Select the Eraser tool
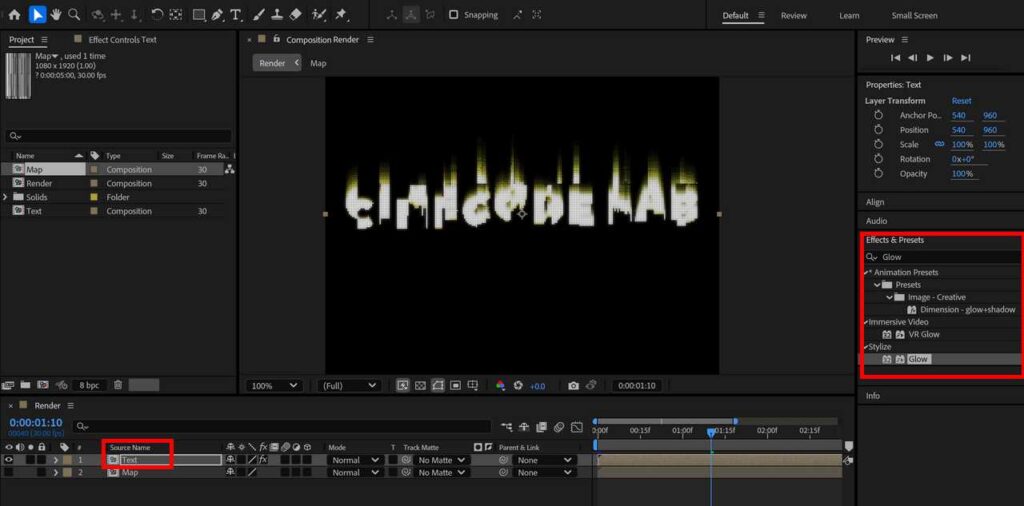 tap(295, 14)
